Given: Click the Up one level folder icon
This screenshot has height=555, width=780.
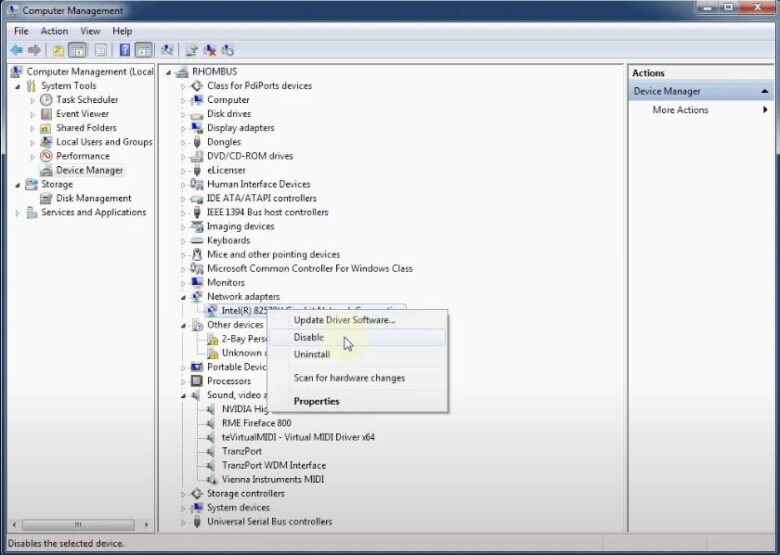Looking at the screenshot, I should pyautogui.click(x=59, y=50).
